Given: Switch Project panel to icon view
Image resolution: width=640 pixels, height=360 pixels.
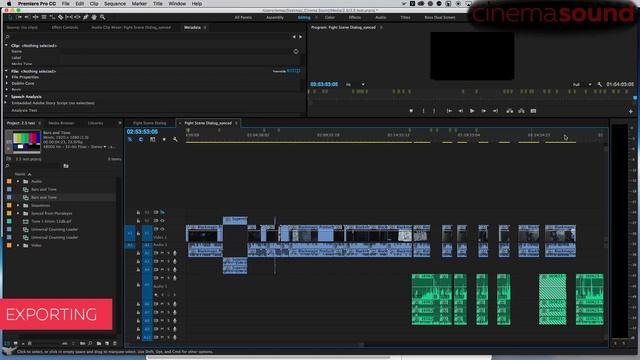Looking at the screenshot, I should (x=16, y=344).
